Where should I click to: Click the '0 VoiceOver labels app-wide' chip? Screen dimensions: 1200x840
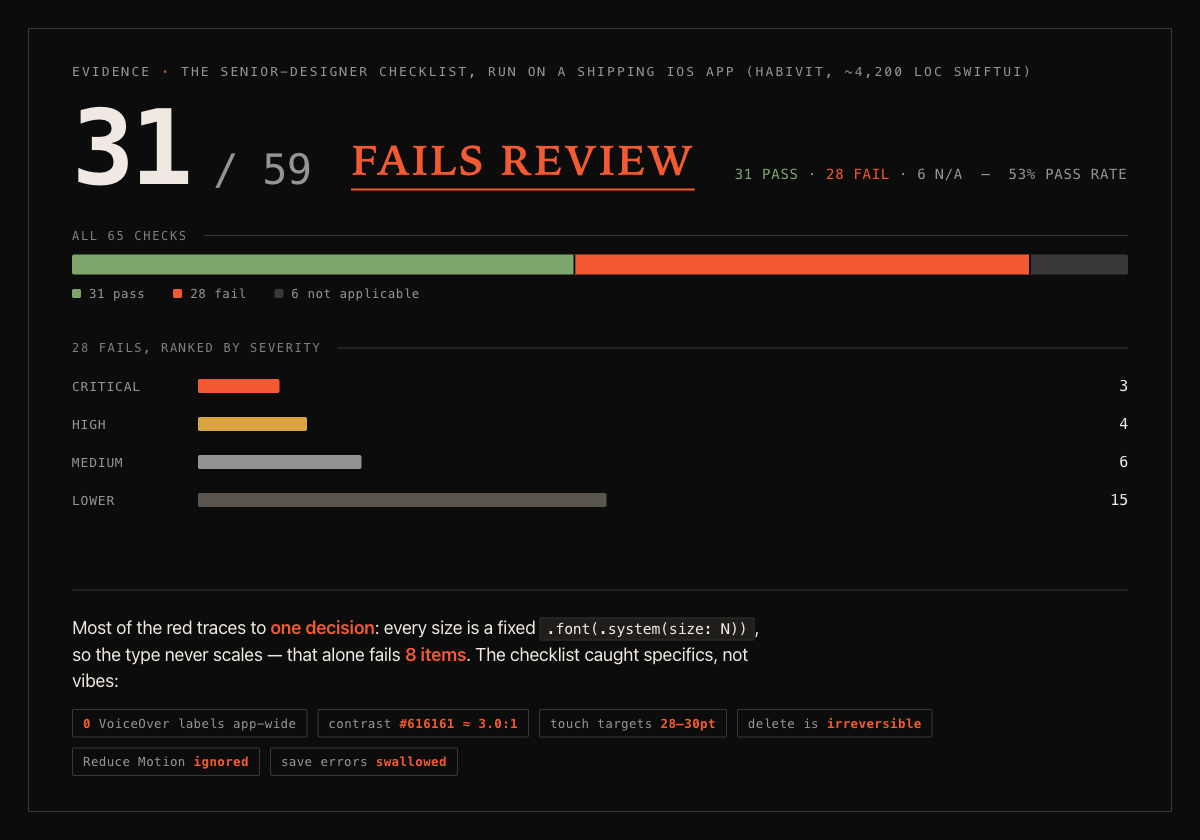click(190, 723)
